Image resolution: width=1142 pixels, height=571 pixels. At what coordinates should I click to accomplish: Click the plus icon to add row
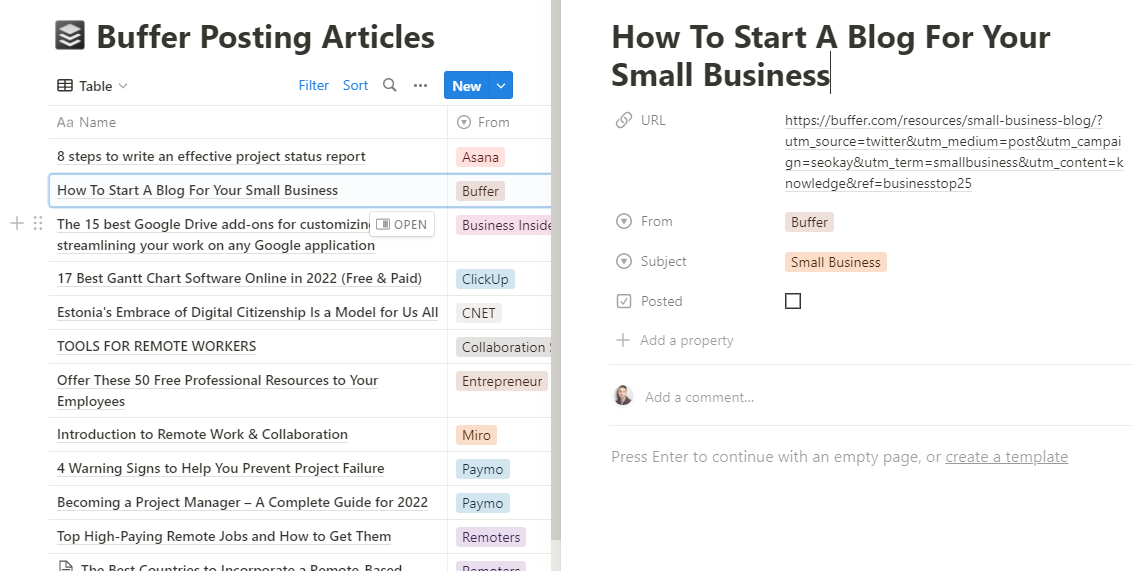click(x=17, y=224)
